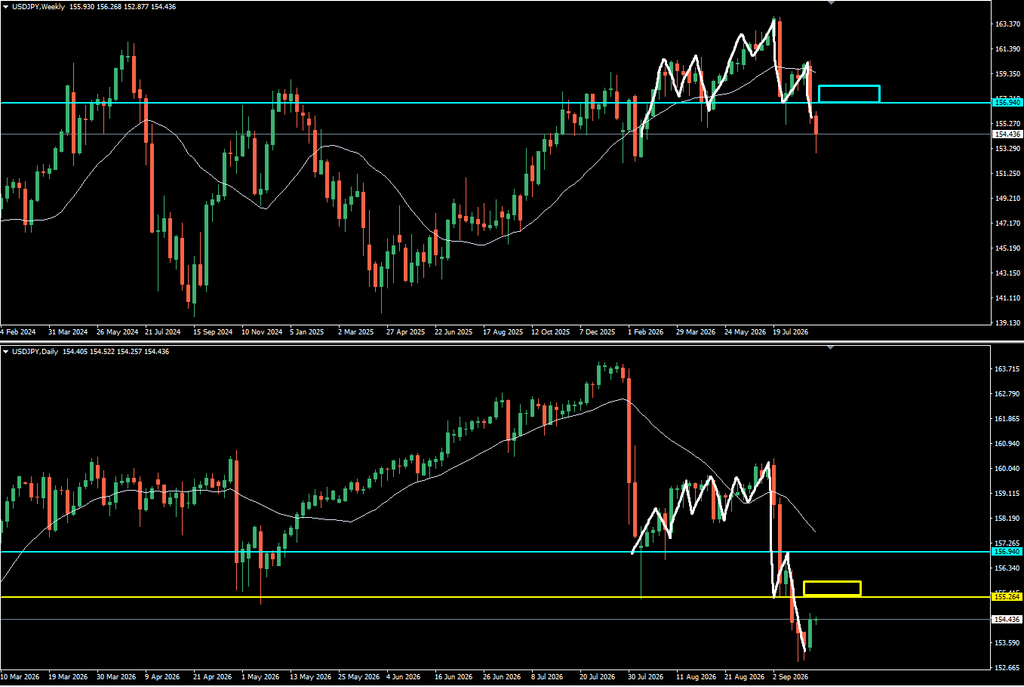Click the cyan 156.940 price label on Weekly
Viewport: 1024px width, 687px height.
[1006, 103]
